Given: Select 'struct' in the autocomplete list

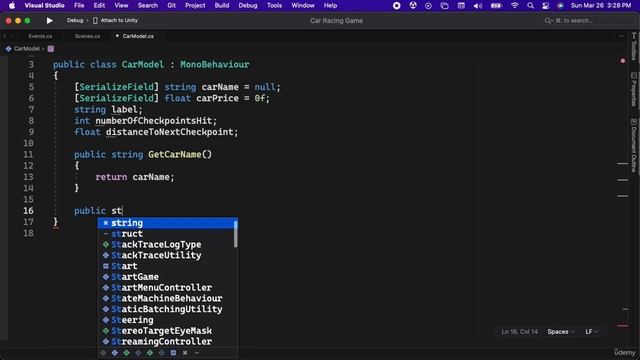Looking at the screenshot, I should (167, 234).
